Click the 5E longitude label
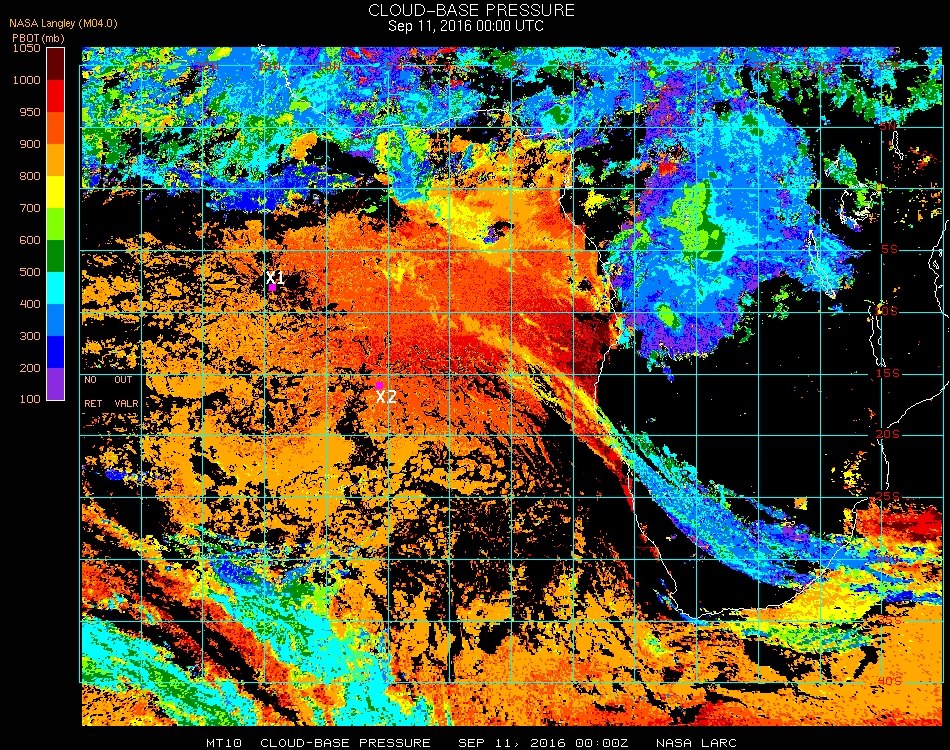The image size is (950, 750). 519,66
